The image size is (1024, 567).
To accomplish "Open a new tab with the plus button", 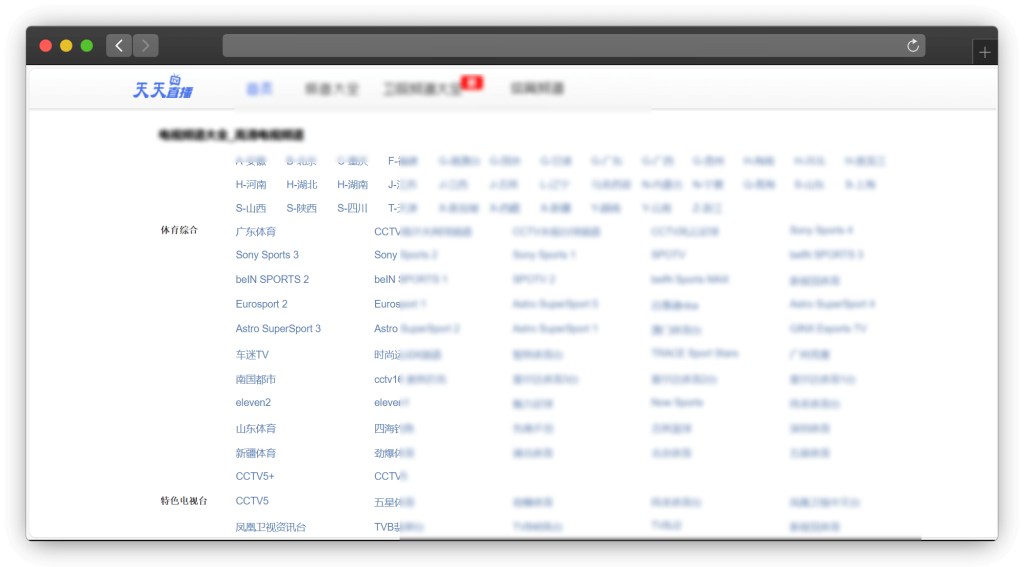I will pyautogui.click(x=985, y=52).
